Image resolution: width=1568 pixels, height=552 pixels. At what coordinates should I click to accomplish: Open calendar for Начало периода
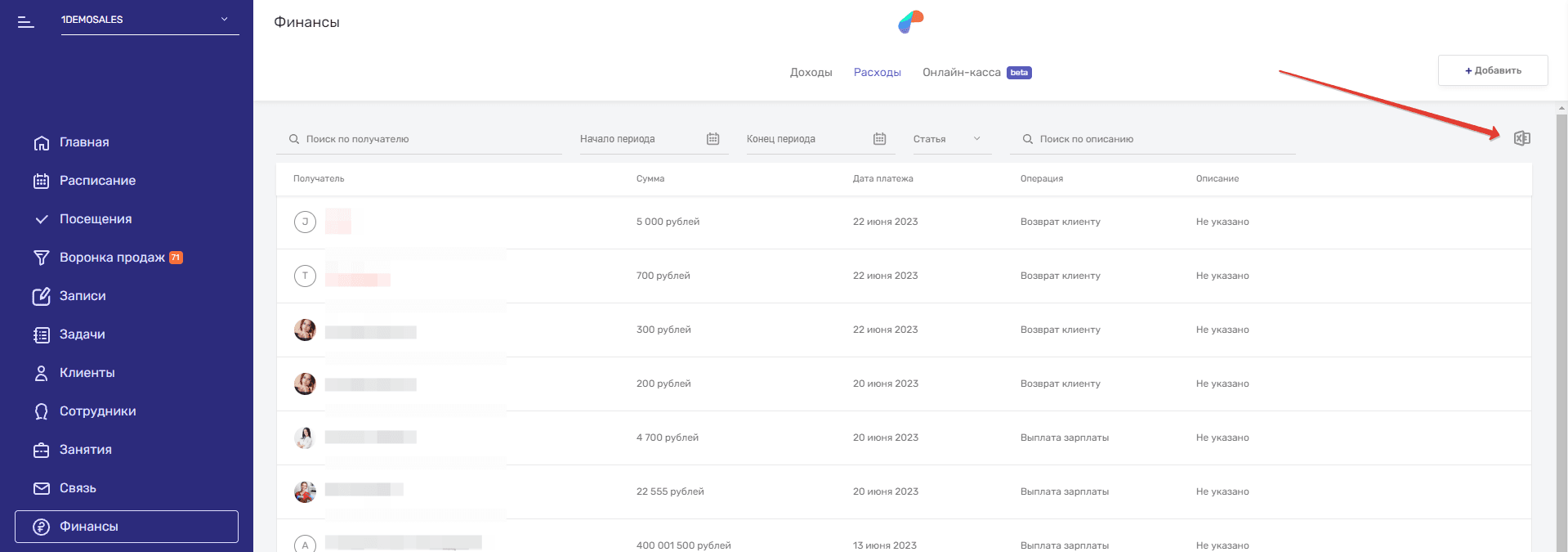(713, 139)
